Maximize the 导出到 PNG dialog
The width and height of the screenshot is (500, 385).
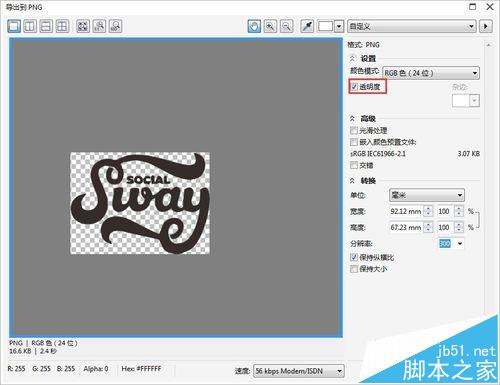(x=473, y=7)
